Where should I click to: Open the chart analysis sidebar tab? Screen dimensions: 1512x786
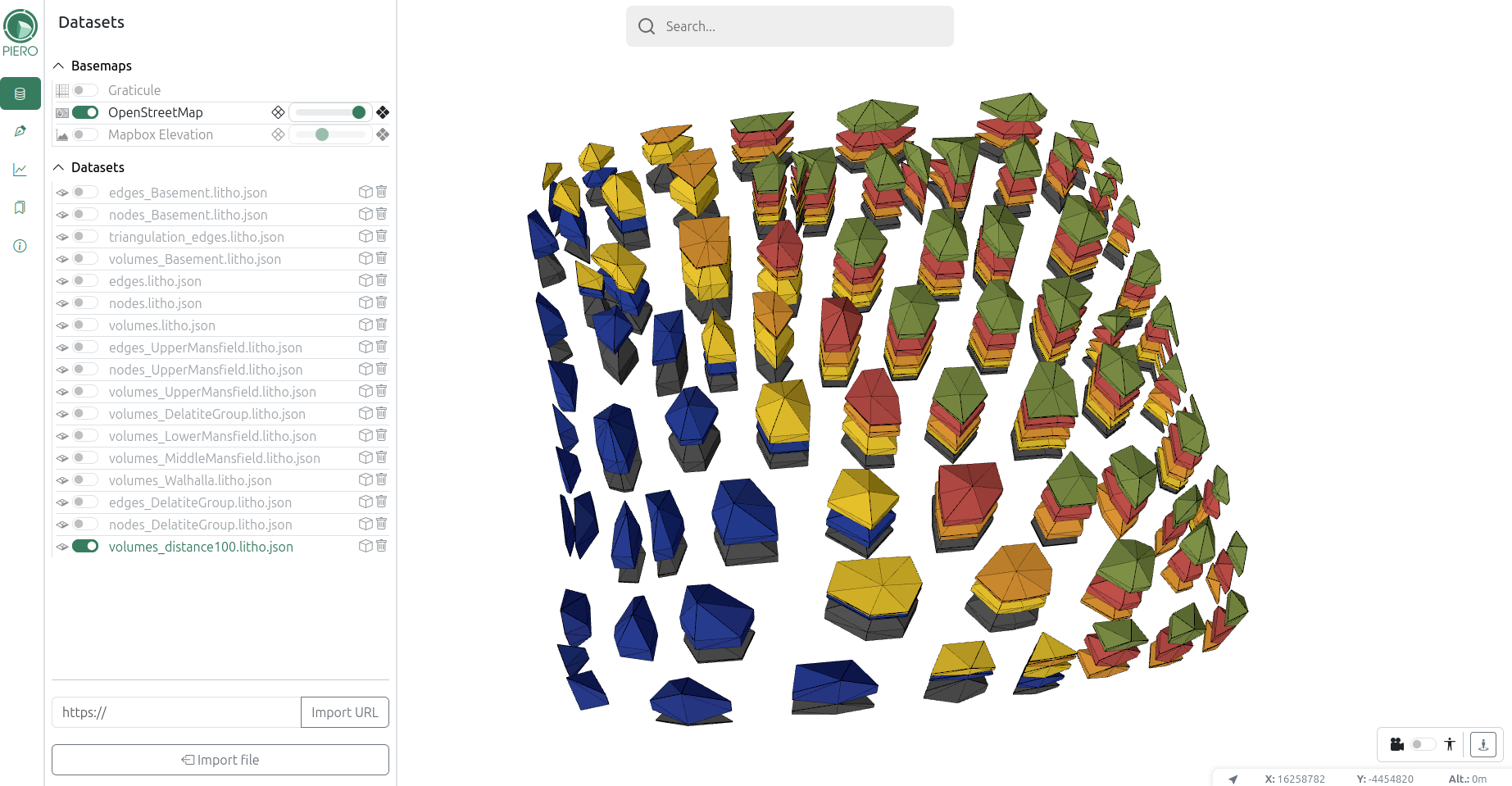click(x=20, y=170)
